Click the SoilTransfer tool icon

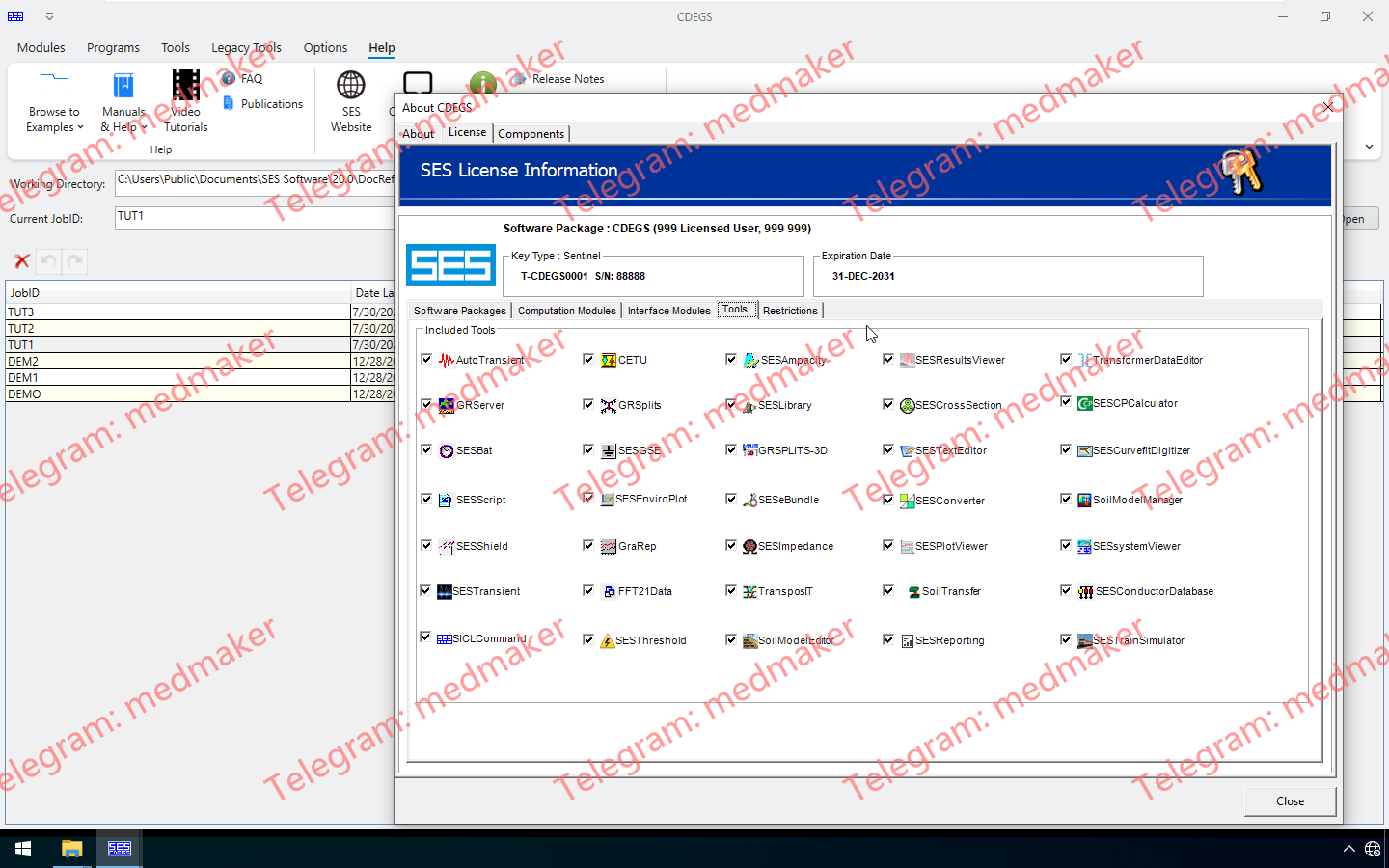(x=912, y=592)
